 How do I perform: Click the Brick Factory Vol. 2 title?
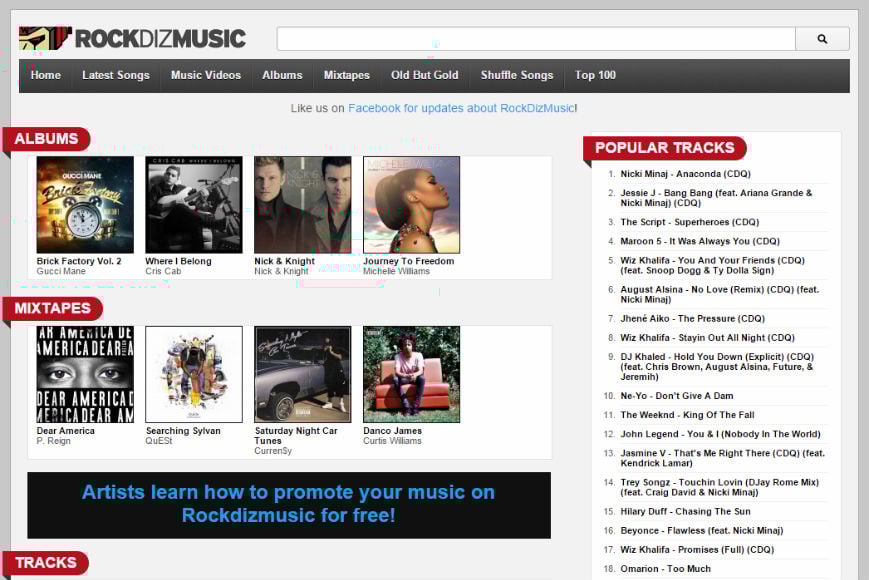tap(79, 261)
